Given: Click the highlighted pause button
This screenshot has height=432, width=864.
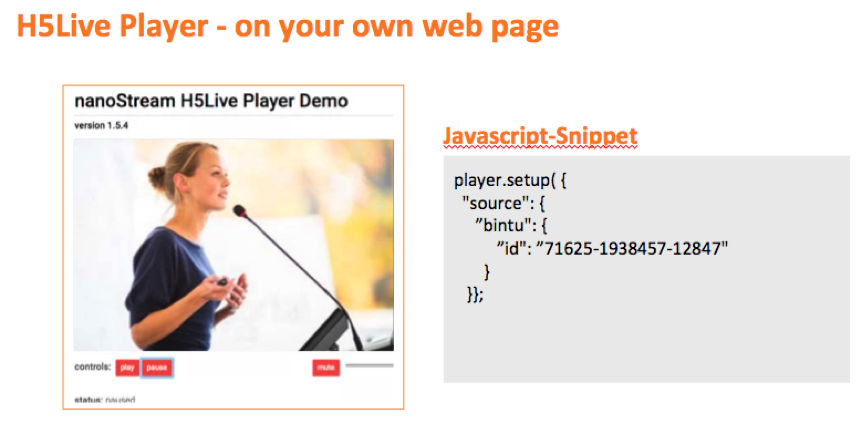Looking at the screenshot, I should pos(157,368).
